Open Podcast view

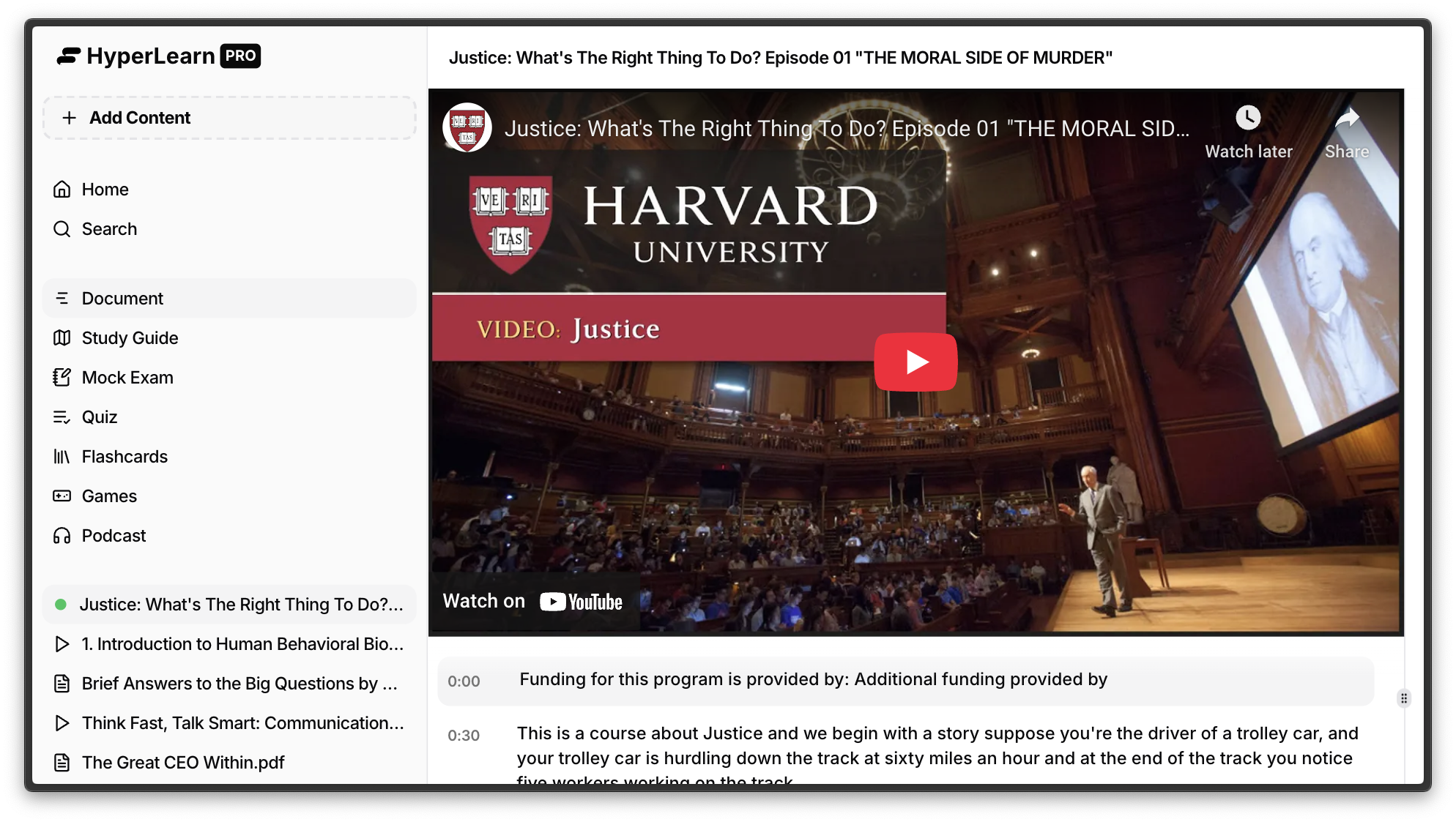pos(229,536)
